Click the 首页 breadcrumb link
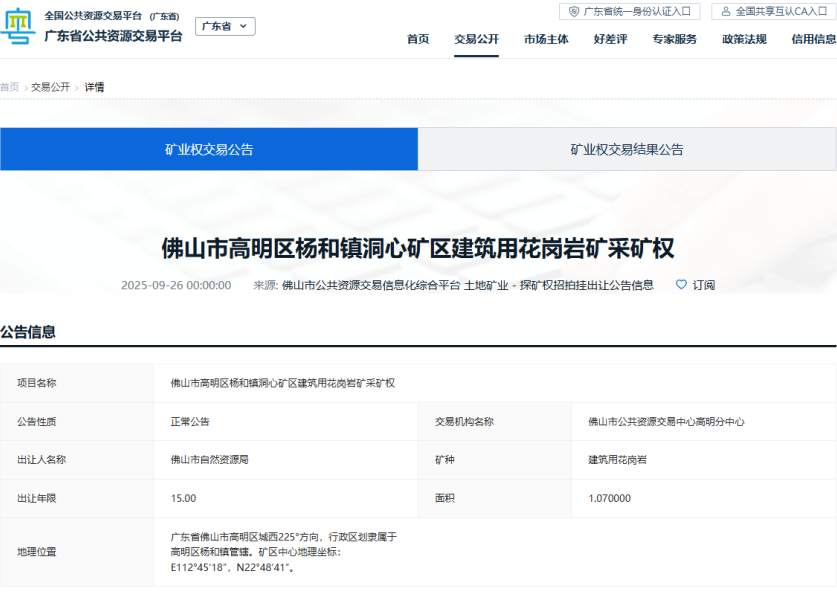837x603 pixels. 9,87
